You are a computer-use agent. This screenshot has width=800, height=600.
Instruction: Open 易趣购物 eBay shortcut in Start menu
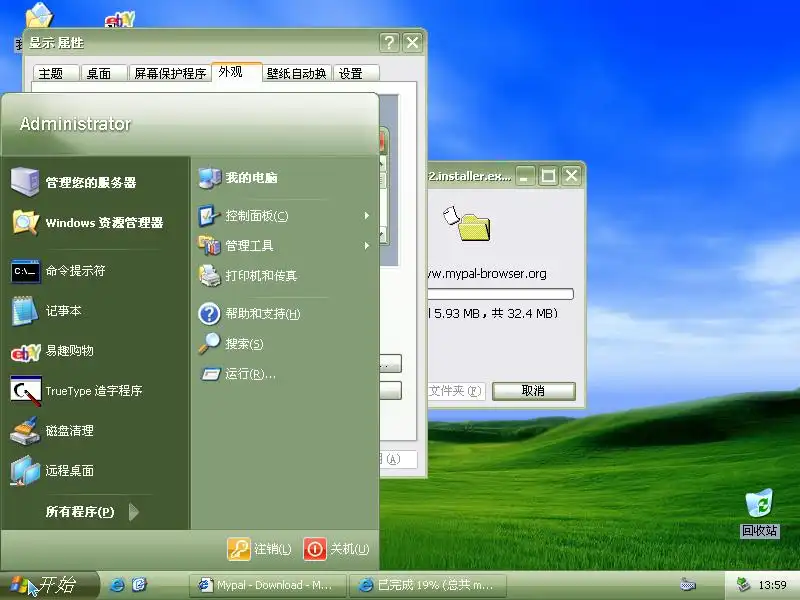click(x=25, y=352)
